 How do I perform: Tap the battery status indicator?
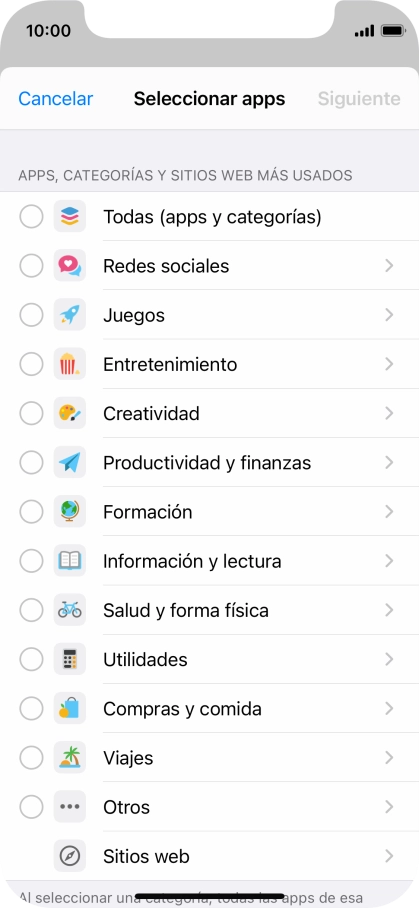tap(393, 31)
